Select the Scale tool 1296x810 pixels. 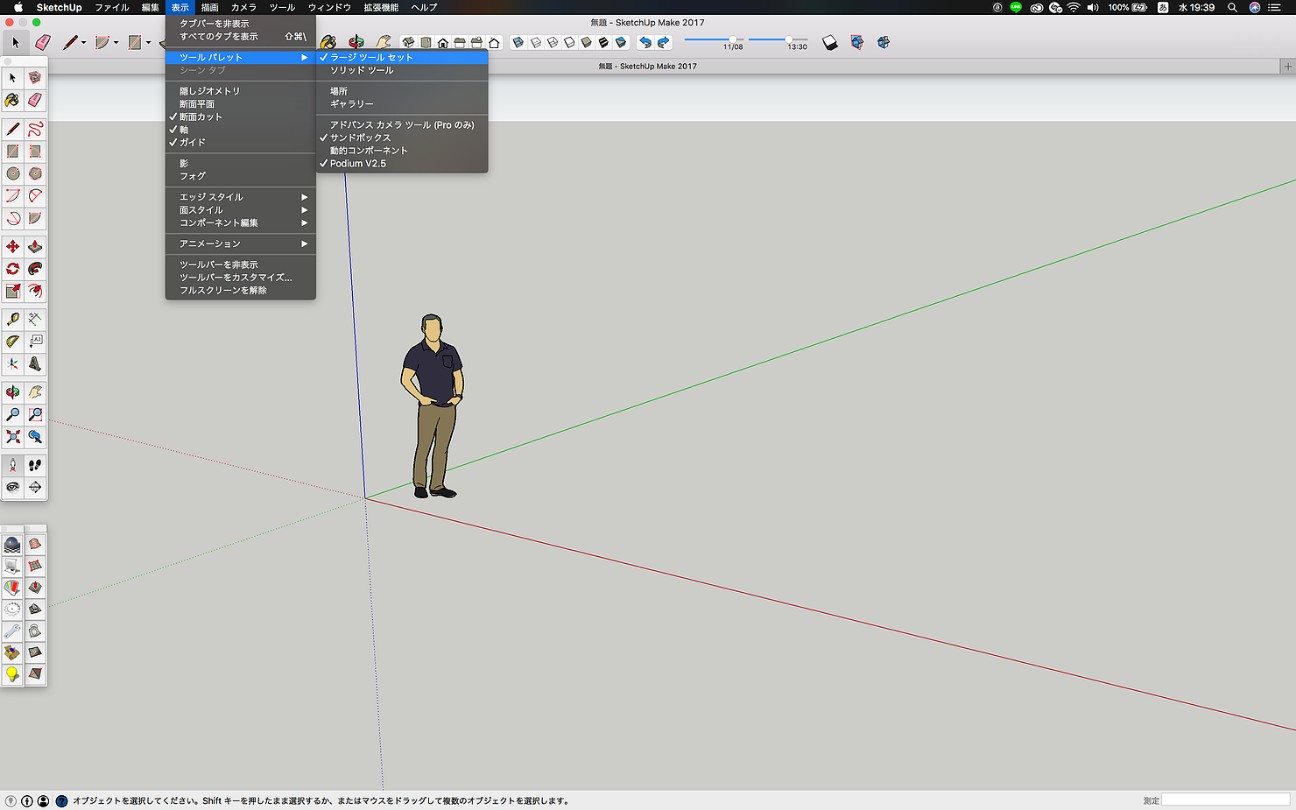pos(13,291)
